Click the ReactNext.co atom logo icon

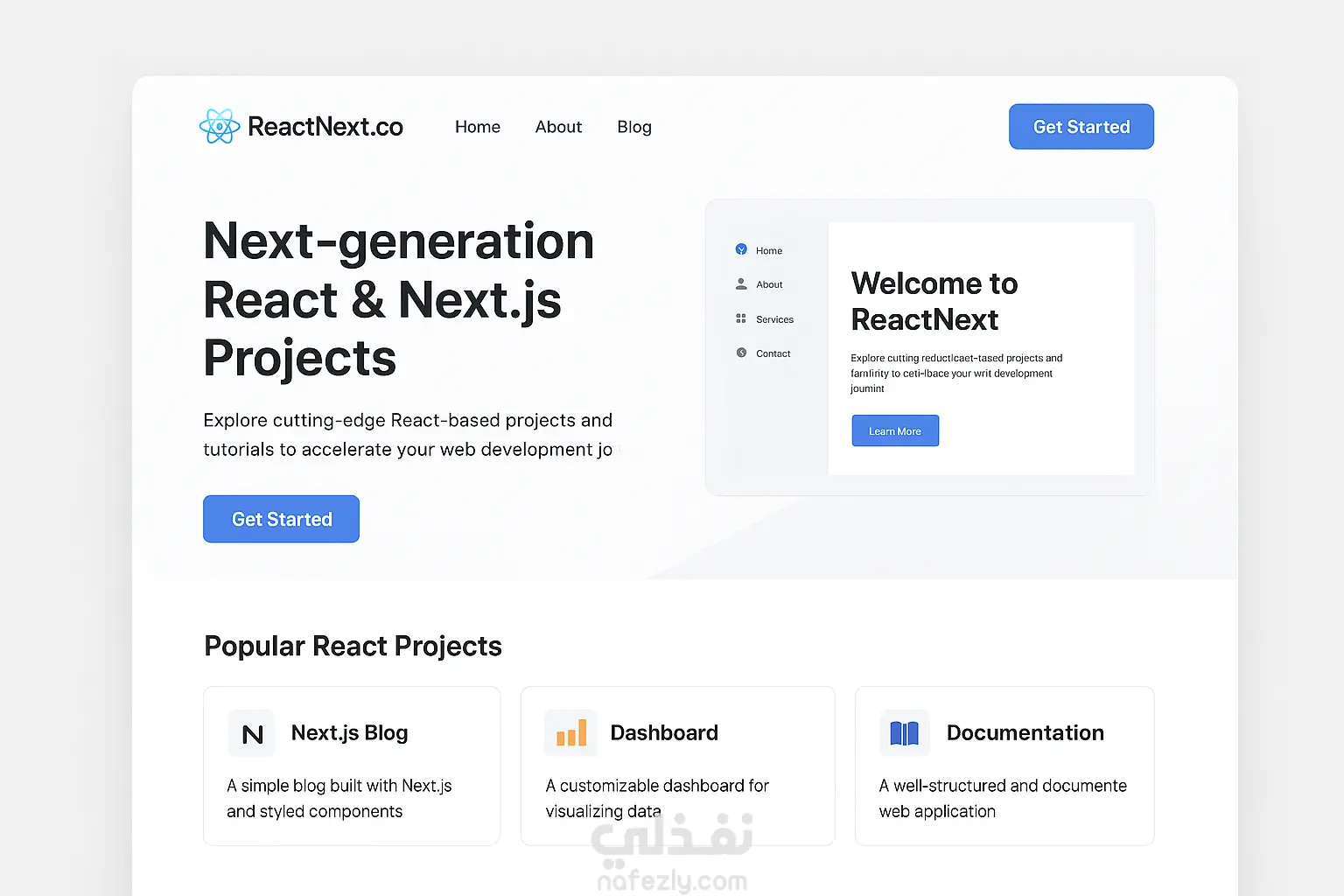tap(220, 127)
